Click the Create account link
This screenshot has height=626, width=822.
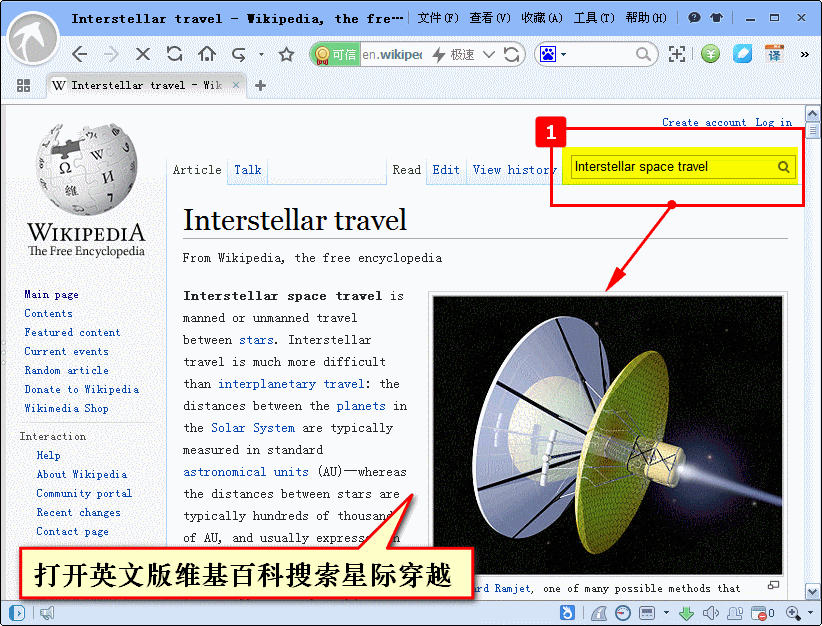click(704, 122)
